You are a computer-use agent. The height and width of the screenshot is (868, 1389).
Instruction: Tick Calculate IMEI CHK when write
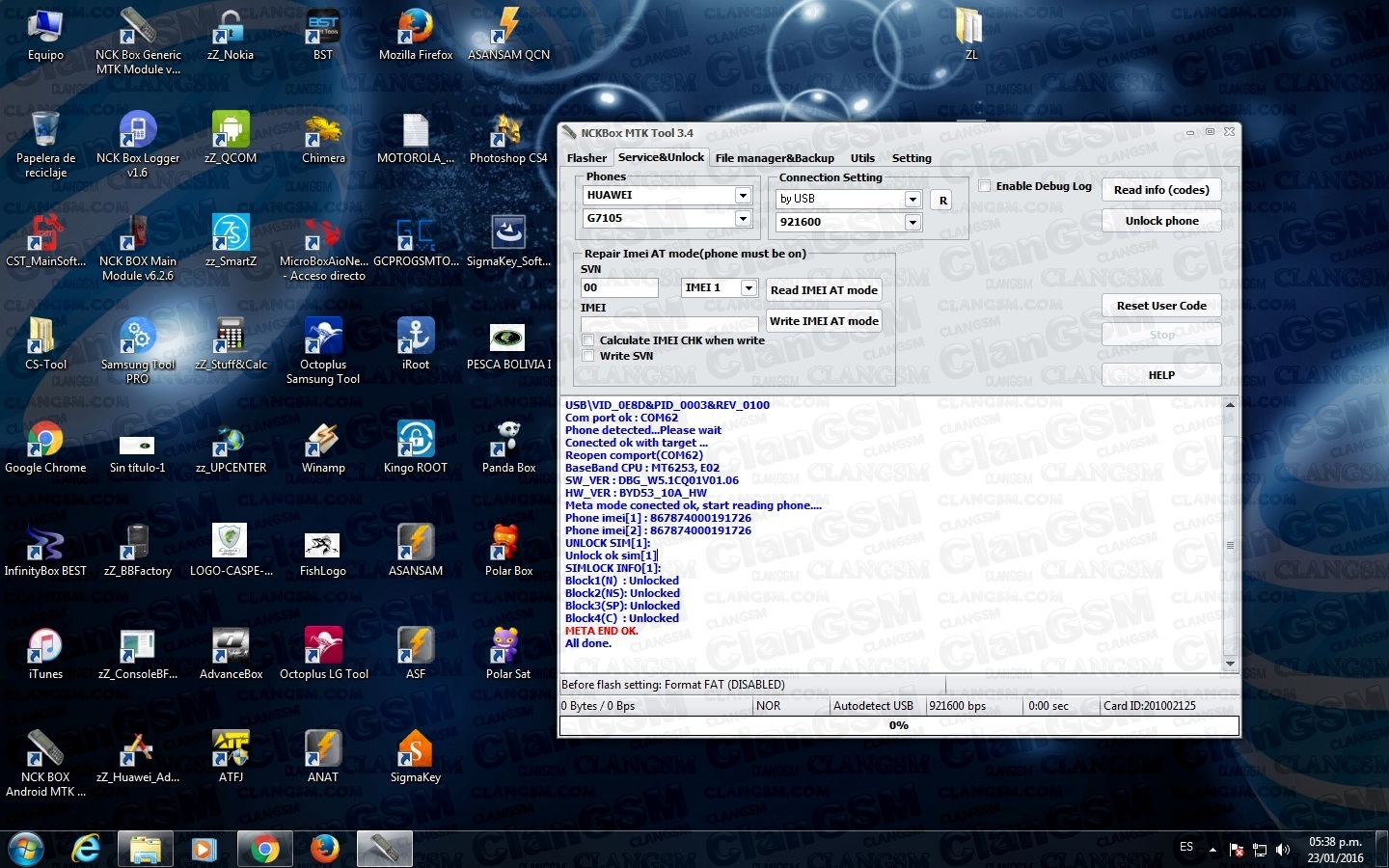point(588,340)
